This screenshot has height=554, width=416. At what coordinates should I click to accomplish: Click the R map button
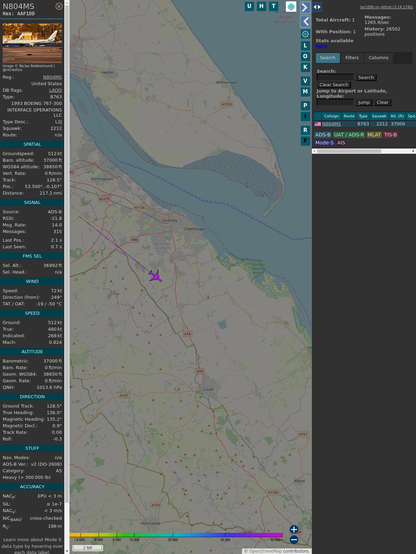[305, 130]
